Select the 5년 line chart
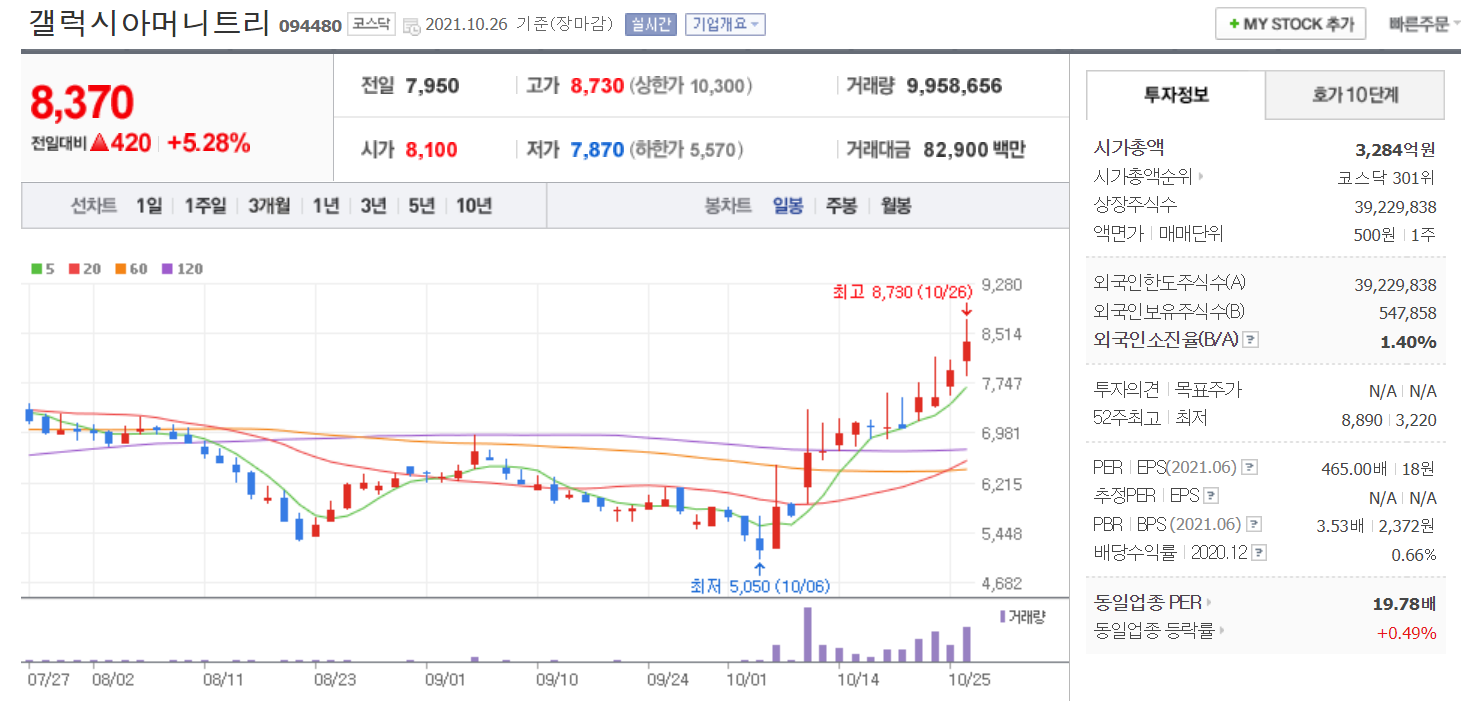Screen dimensions: 1475x701 click(422, 206)
